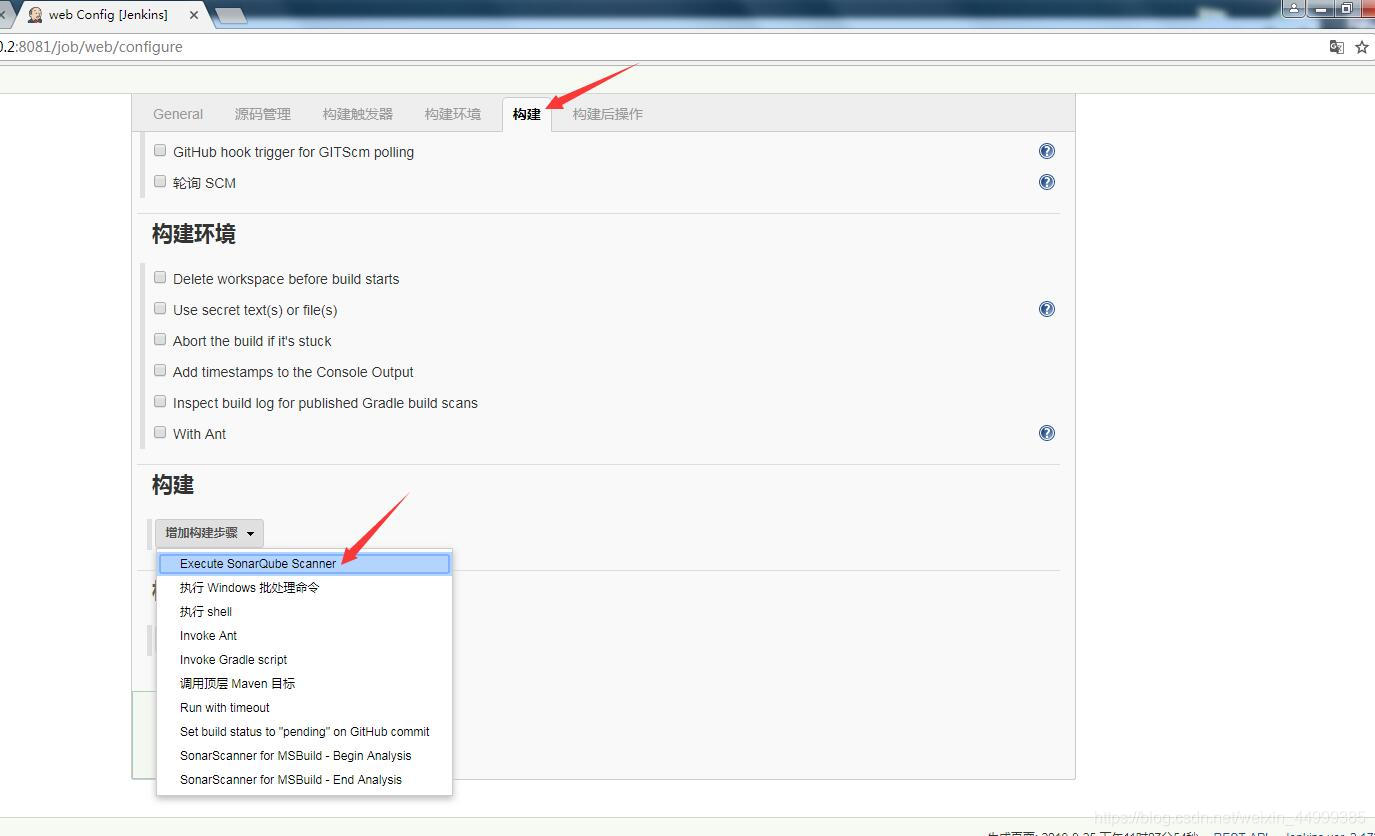
Task: Switch to the 构建触发器 tab
Action: (358, 114)
